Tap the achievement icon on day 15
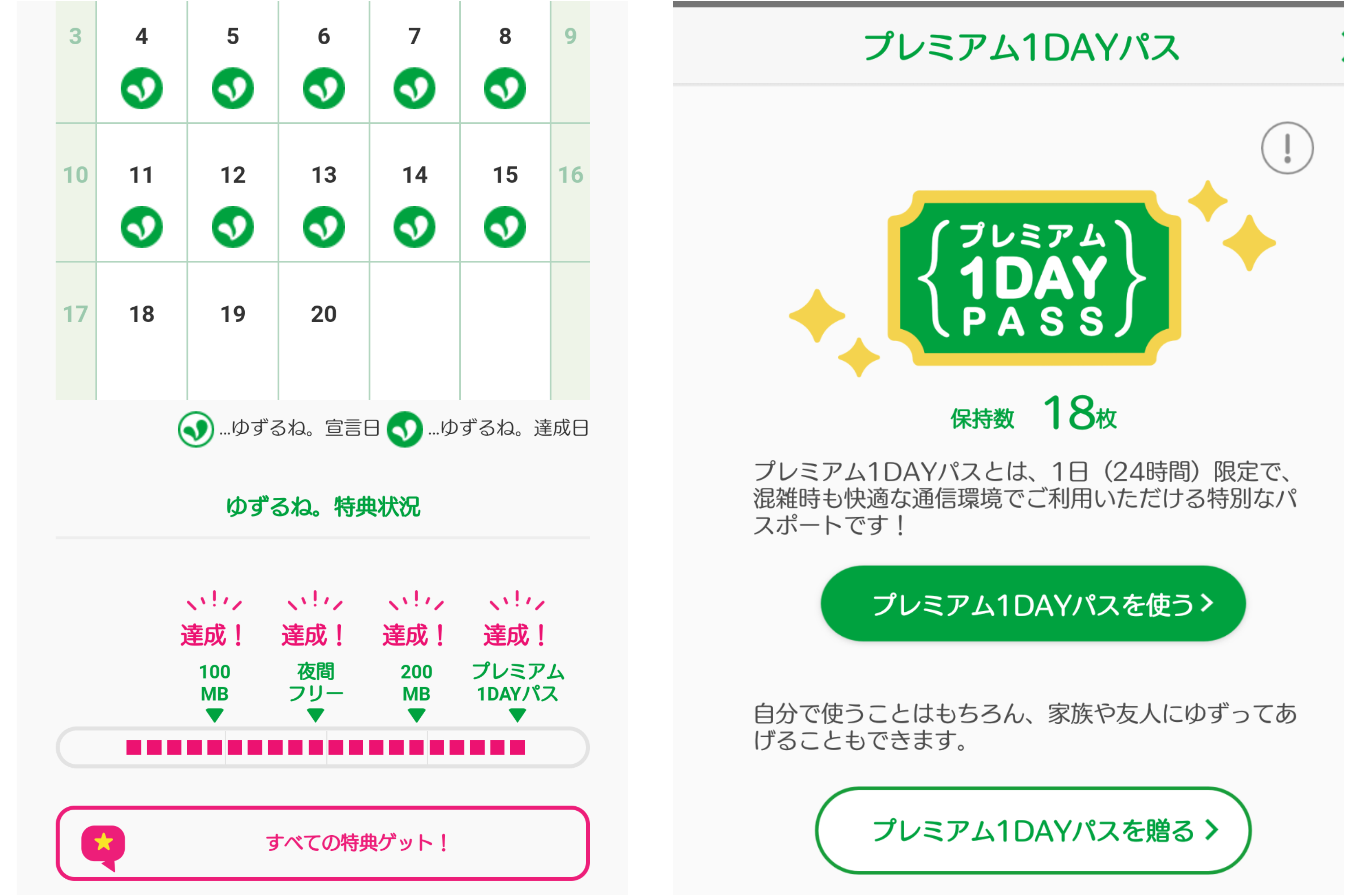The width and height of the screenshot is (1345, 896). (x=504, y=227)
